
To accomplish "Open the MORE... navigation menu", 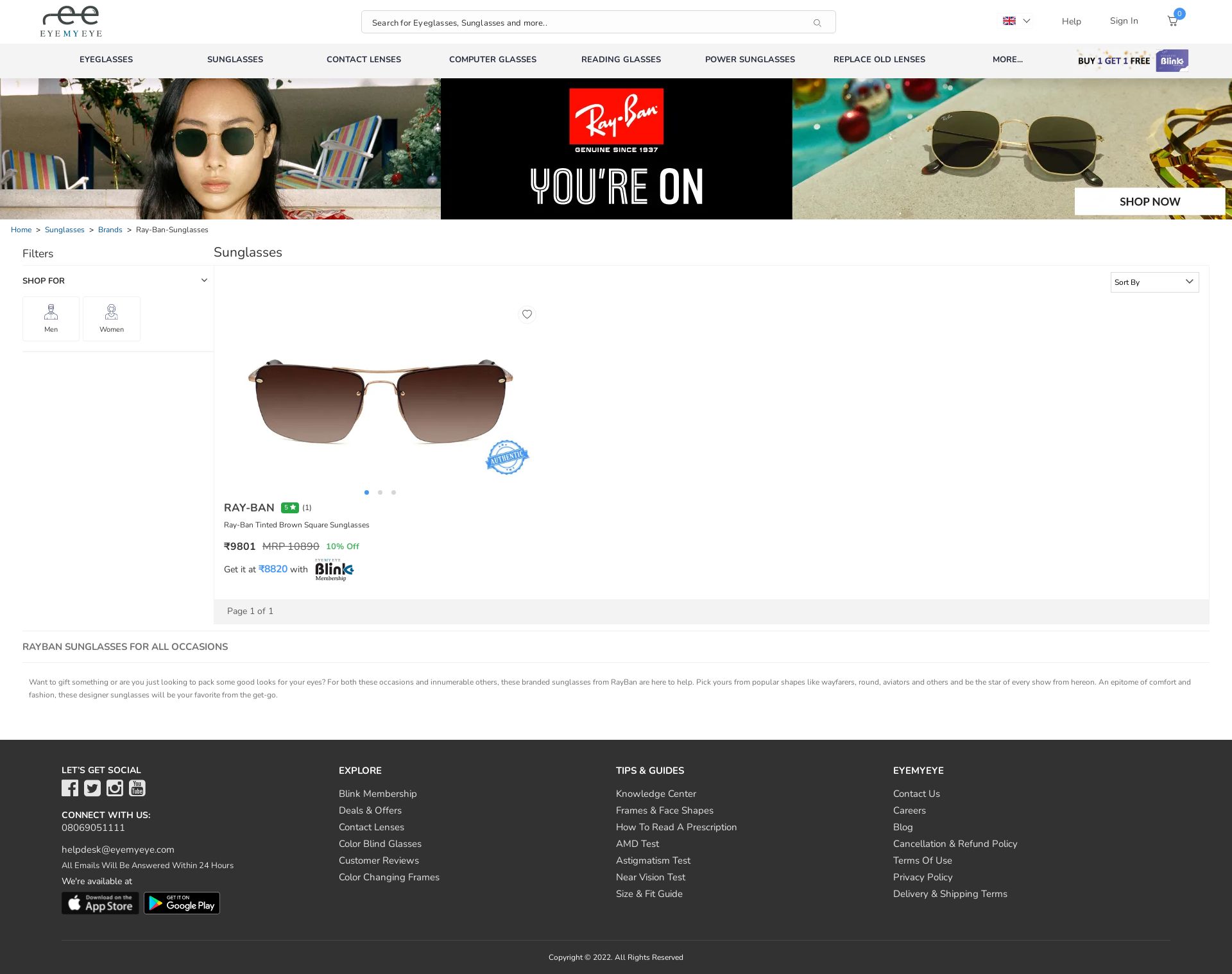I will 1007,60.
